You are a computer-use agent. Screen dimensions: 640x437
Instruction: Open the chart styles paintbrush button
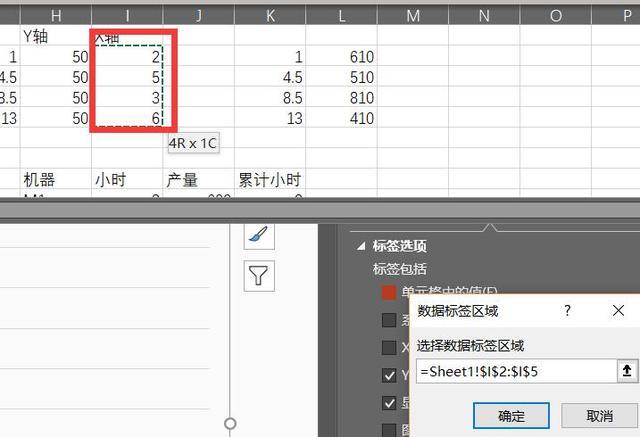coord(259,236)
